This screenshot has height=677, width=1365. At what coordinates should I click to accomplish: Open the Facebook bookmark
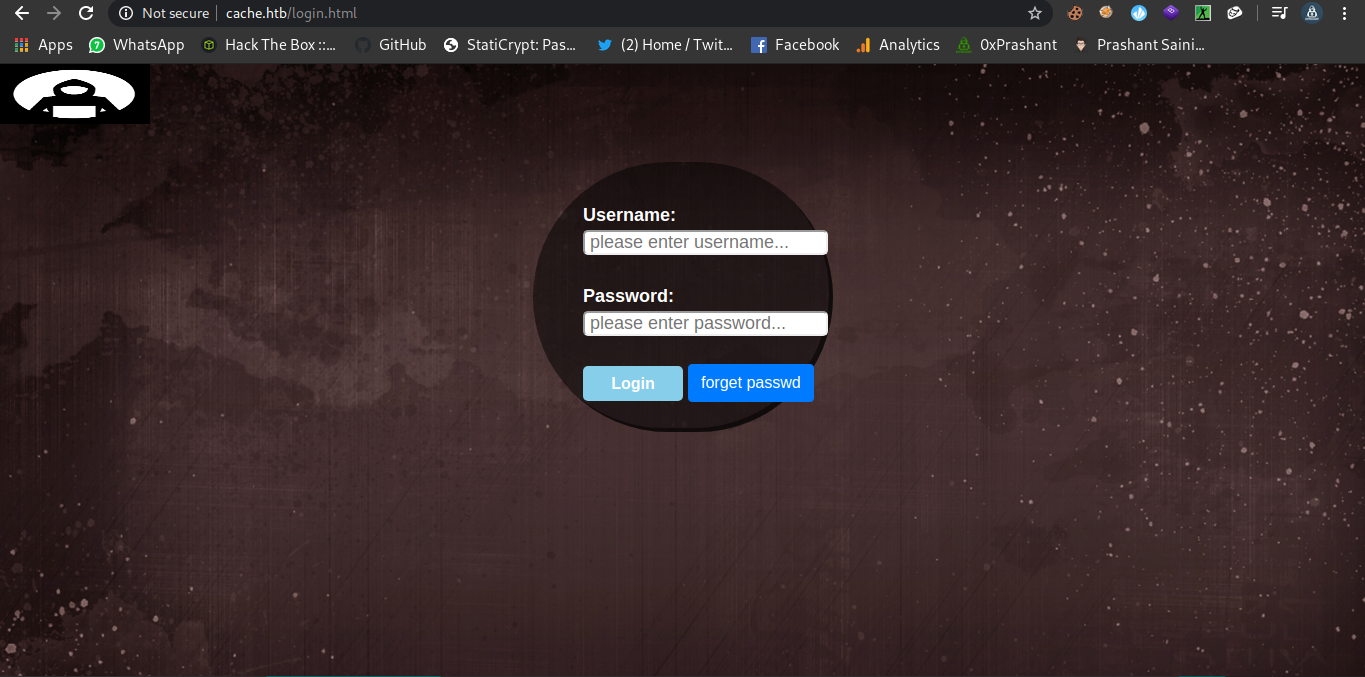[x=795, y=44]
